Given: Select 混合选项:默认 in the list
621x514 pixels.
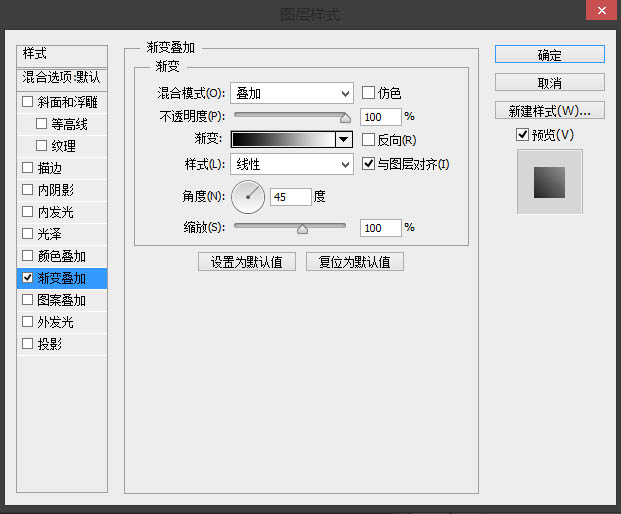Looking at the screenshot, I should coord(62,79).
